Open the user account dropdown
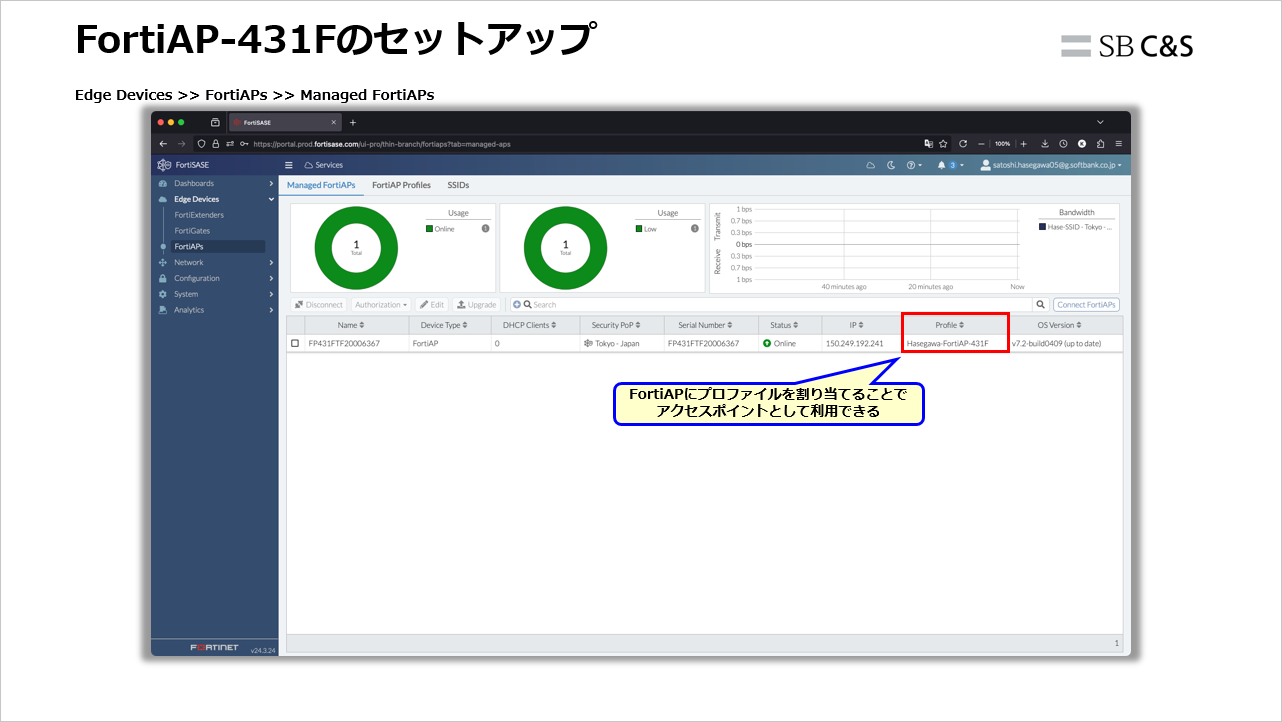The height and width of the screenshot is (722, 1282). tap(1051, 165)
